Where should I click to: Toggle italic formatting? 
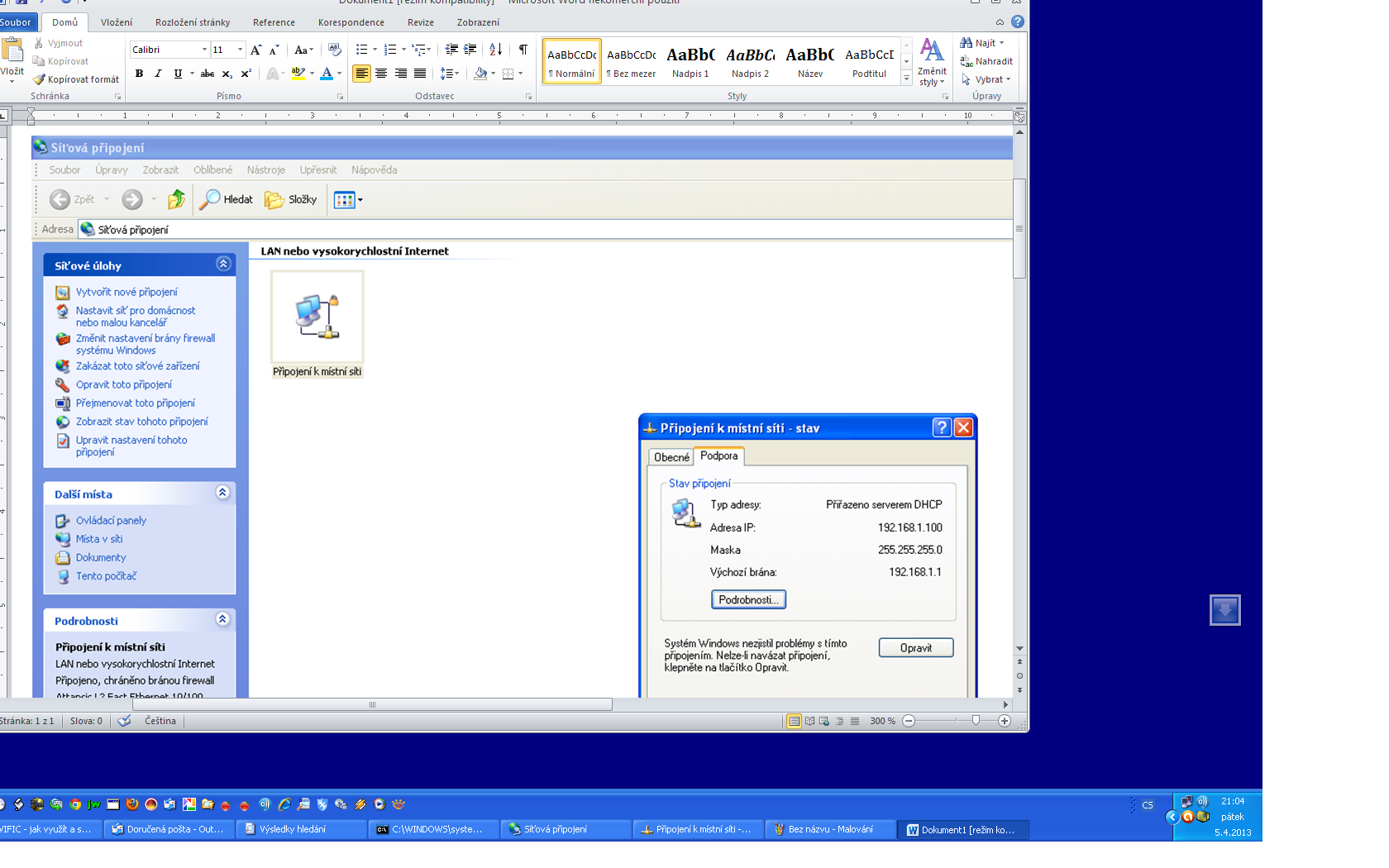coord(158,74)
